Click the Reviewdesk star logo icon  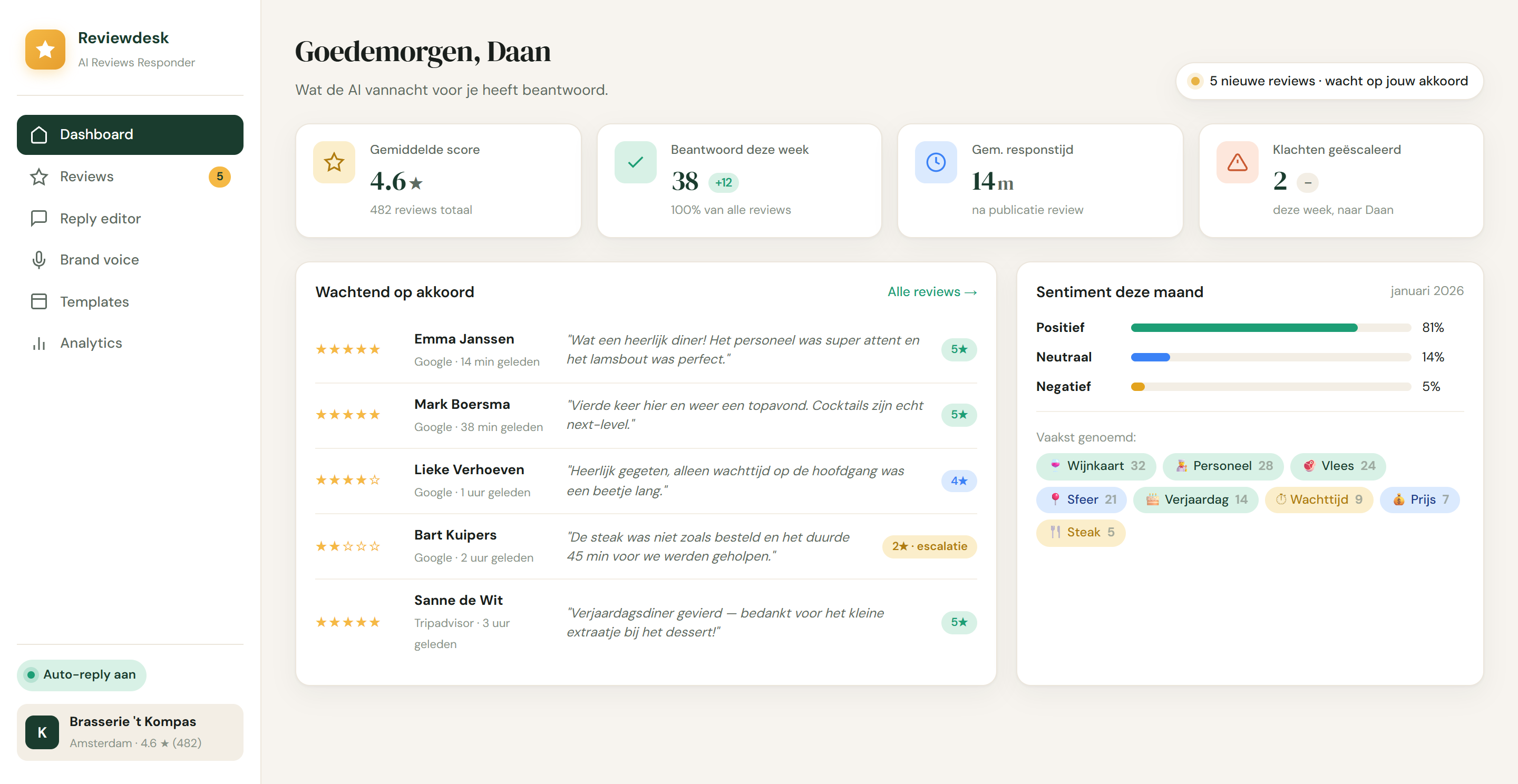pos(45,50)
